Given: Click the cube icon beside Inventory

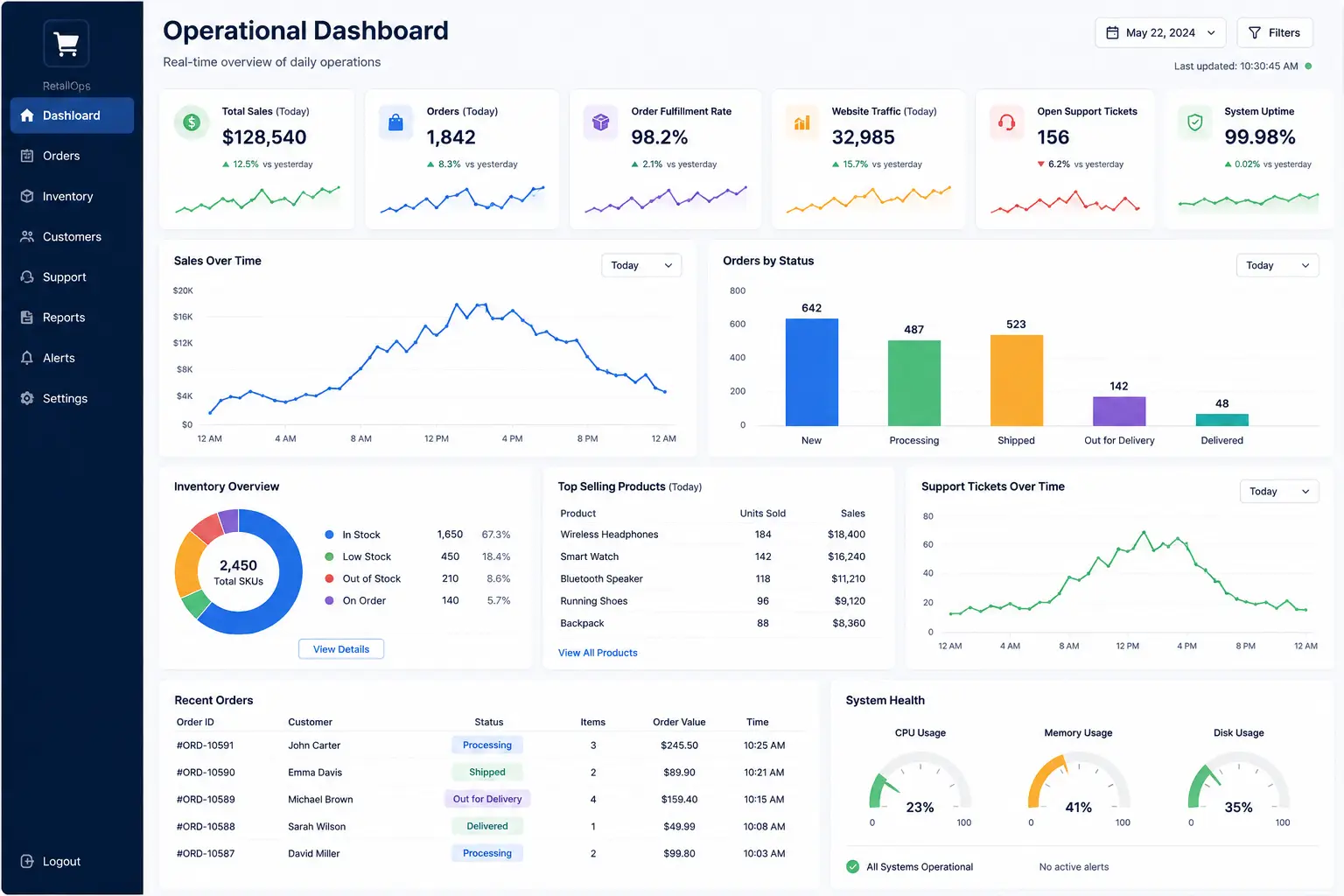Looking at the screenshot, I should (x=27, y=196).
